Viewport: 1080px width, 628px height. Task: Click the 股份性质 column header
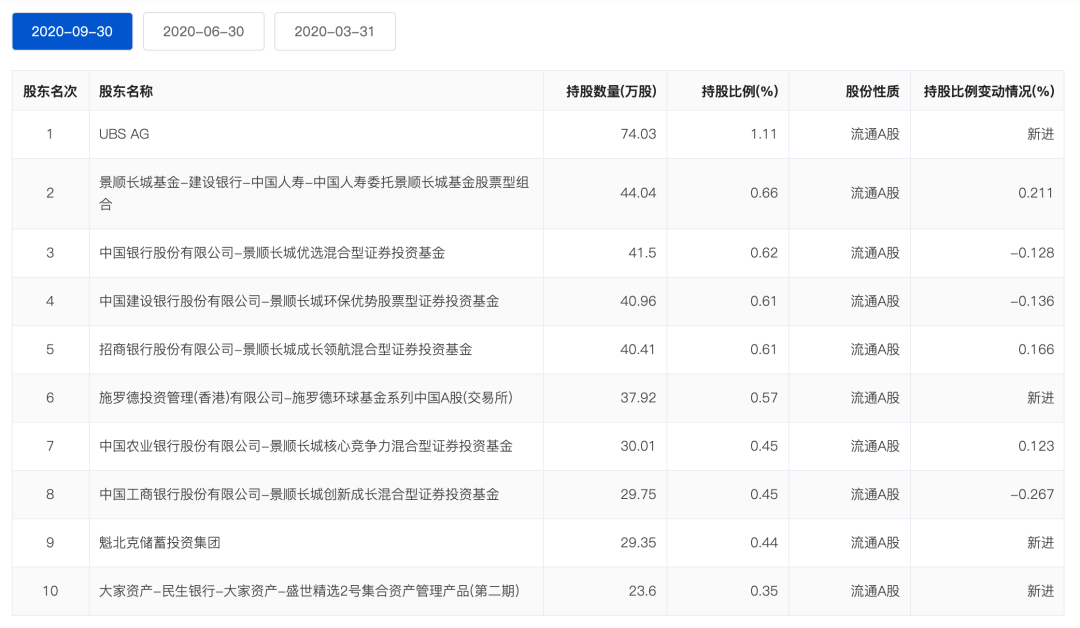point(873,92)
